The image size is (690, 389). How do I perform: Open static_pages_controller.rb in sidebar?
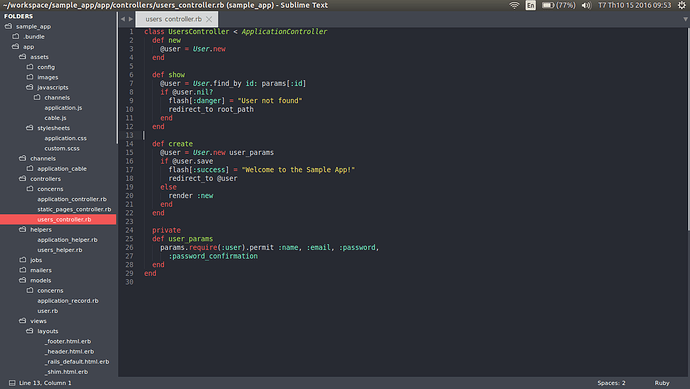coord(74,209)
